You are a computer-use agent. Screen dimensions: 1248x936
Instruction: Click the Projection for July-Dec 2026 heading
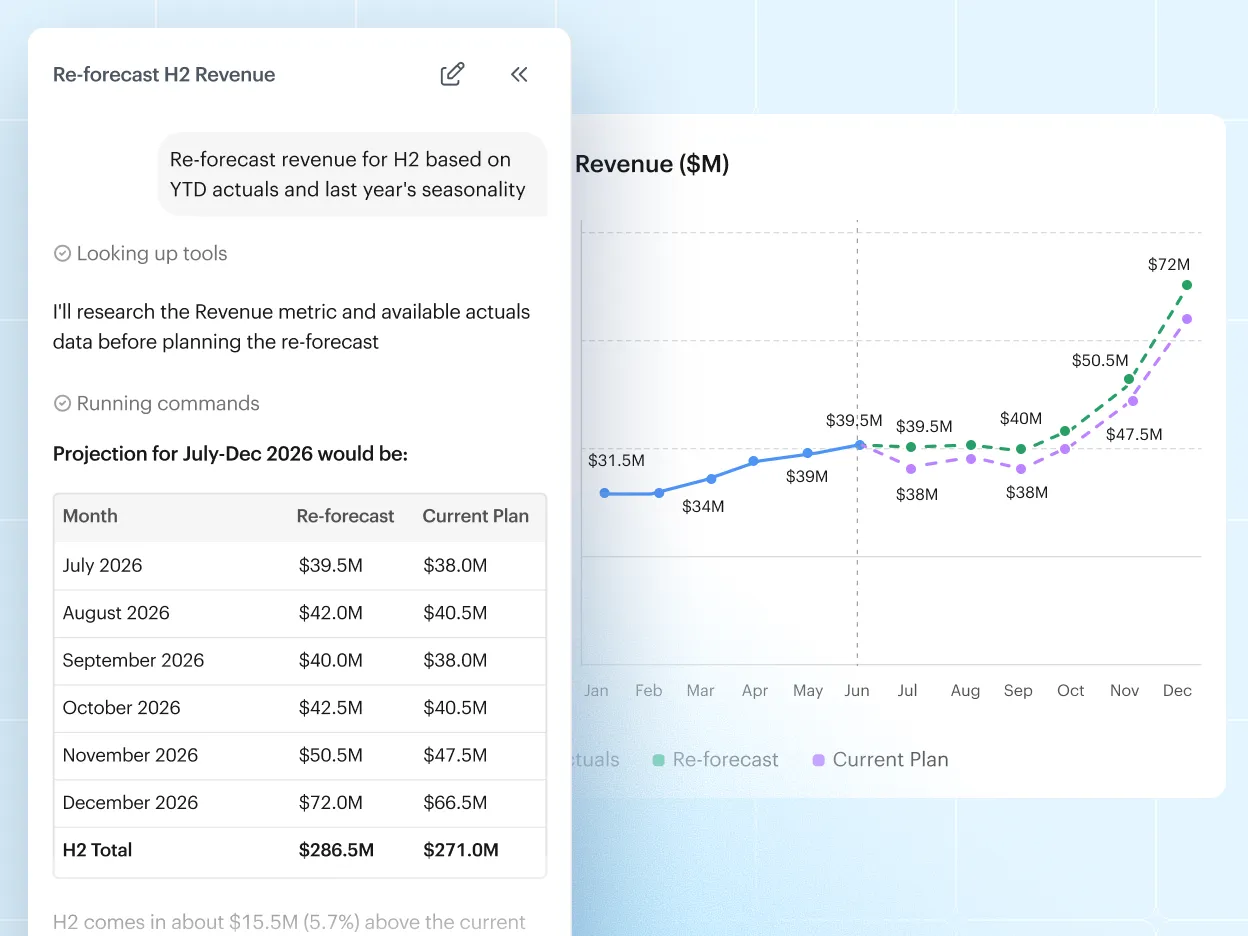pos(230,454)
